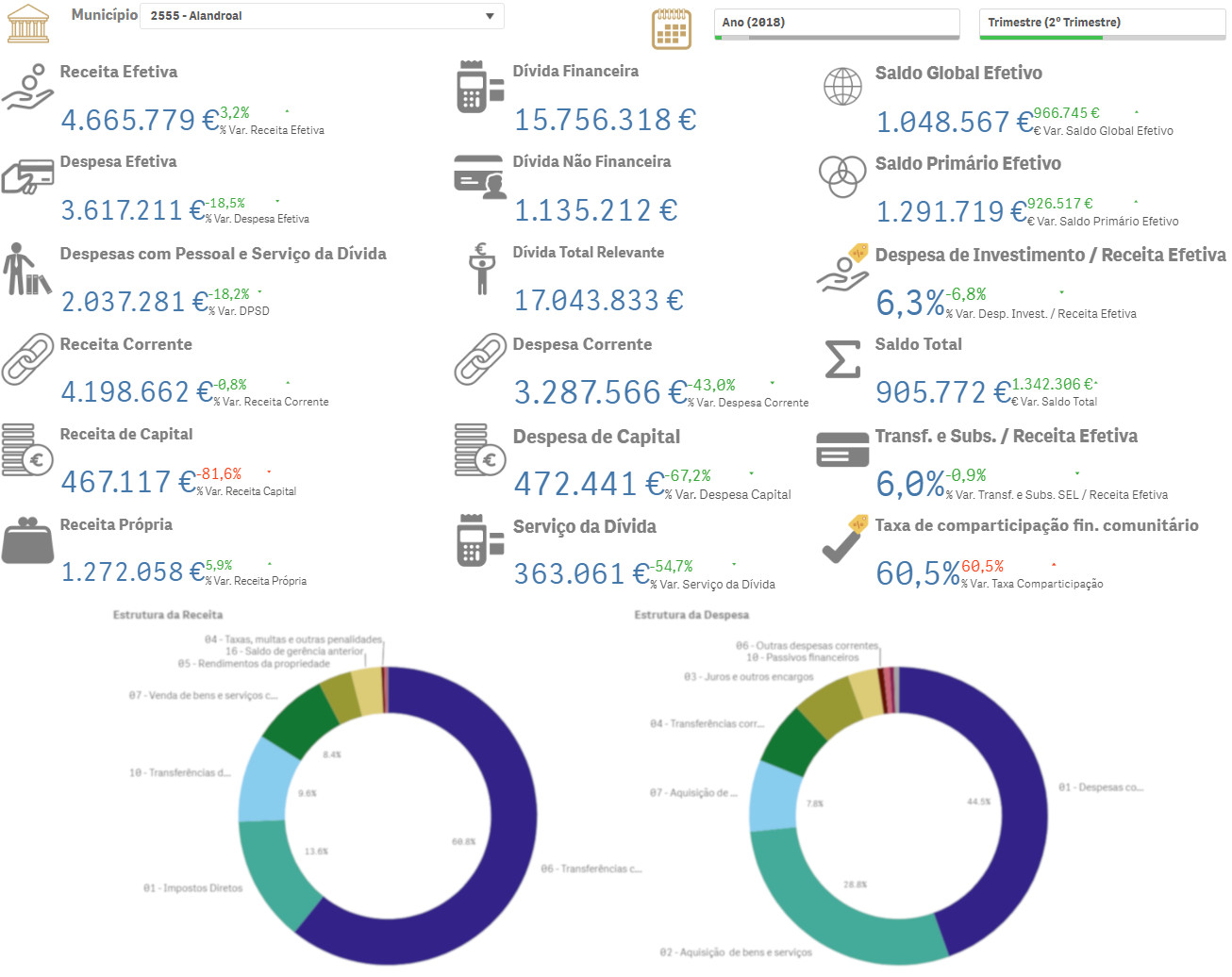Screen dimensions: 1232x977
Task: Click the 01 - Impostos Diretos chart label
Action: (192, 888)
